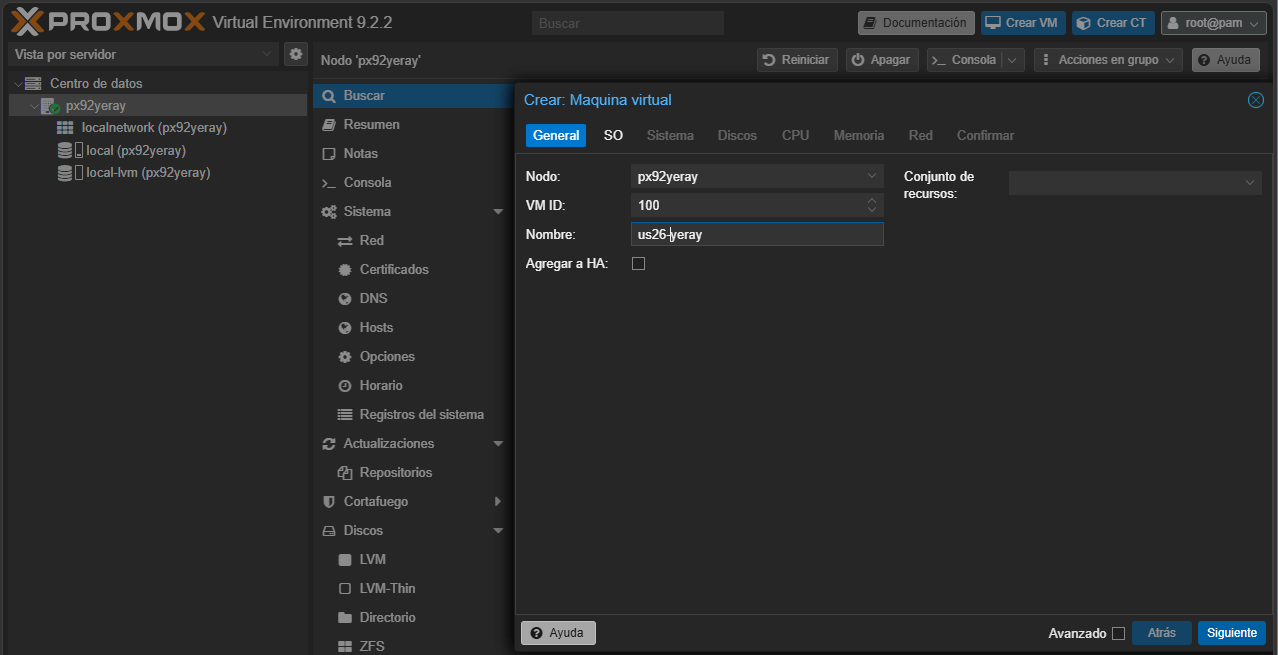The width and height of the screenshot is (1278, 655).
Task: Open Conjunto de recursos dropdown
Action: click(1135, 183)
